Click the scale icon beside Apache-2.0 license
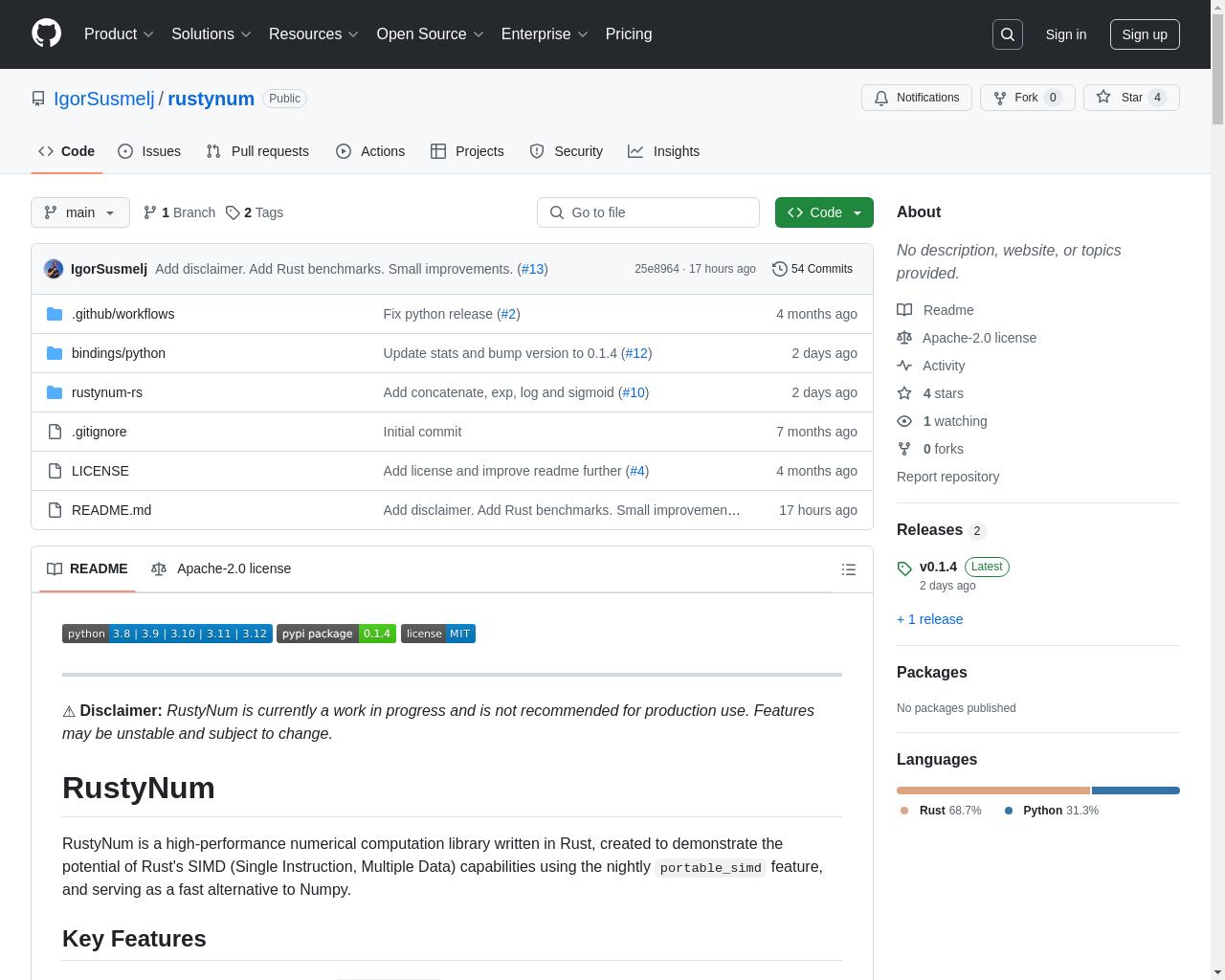 (x=904, y=338)
